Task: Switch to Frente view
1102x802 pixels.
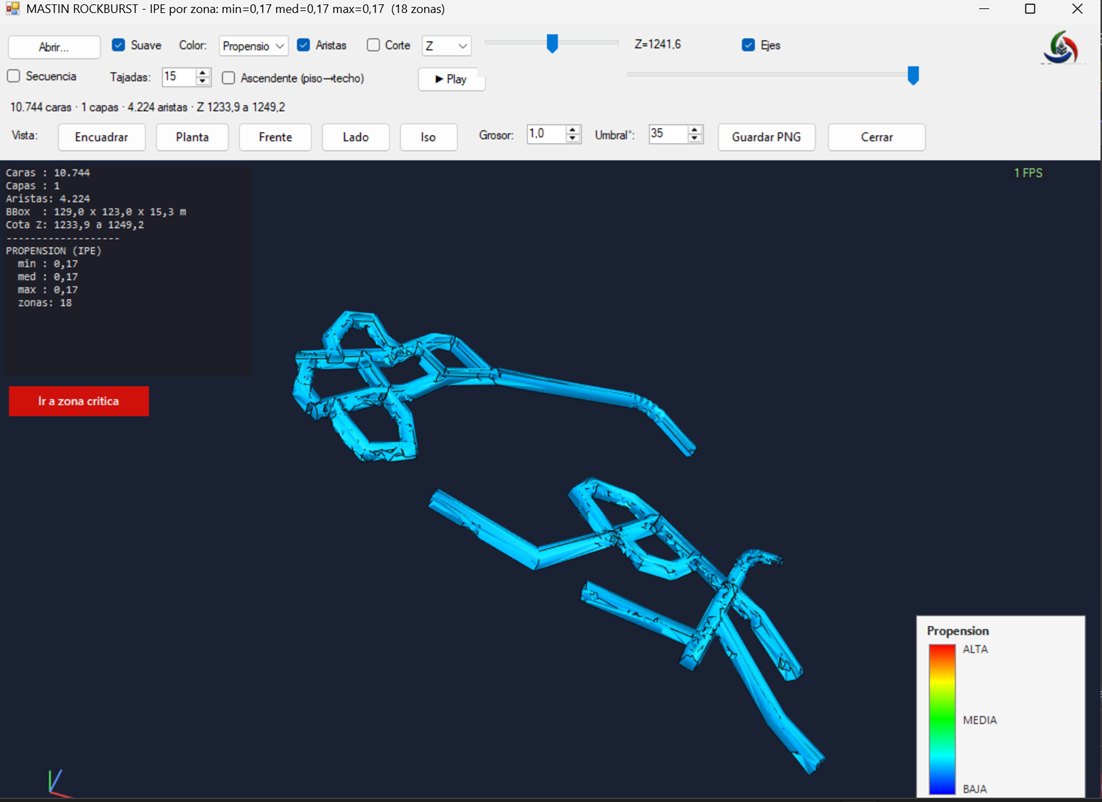Action: click(x=275, y=137)
